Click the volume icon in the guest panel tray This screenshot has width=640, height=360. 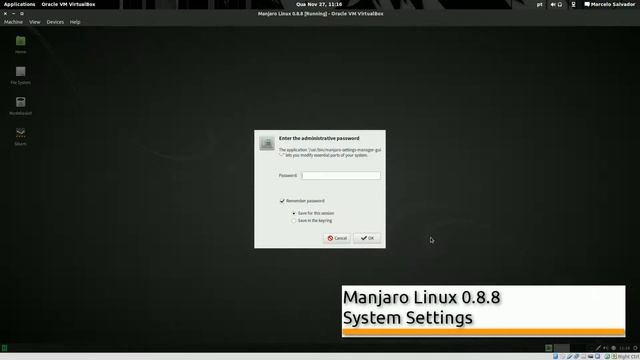[605, 348]
